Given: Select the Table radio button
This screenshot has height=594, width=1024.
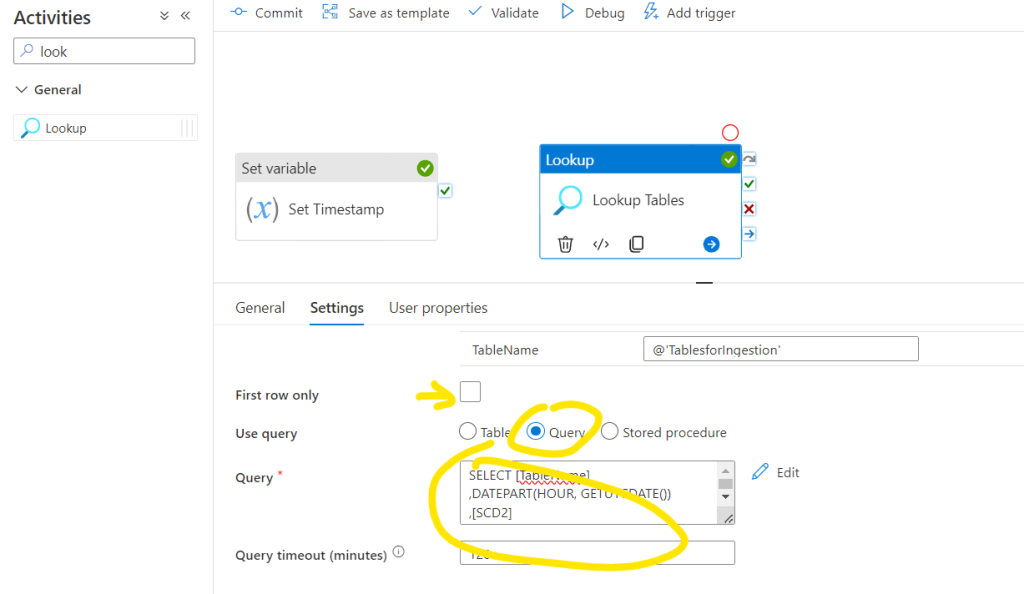Looking at the screenshot, I should [x=467, y=432].
